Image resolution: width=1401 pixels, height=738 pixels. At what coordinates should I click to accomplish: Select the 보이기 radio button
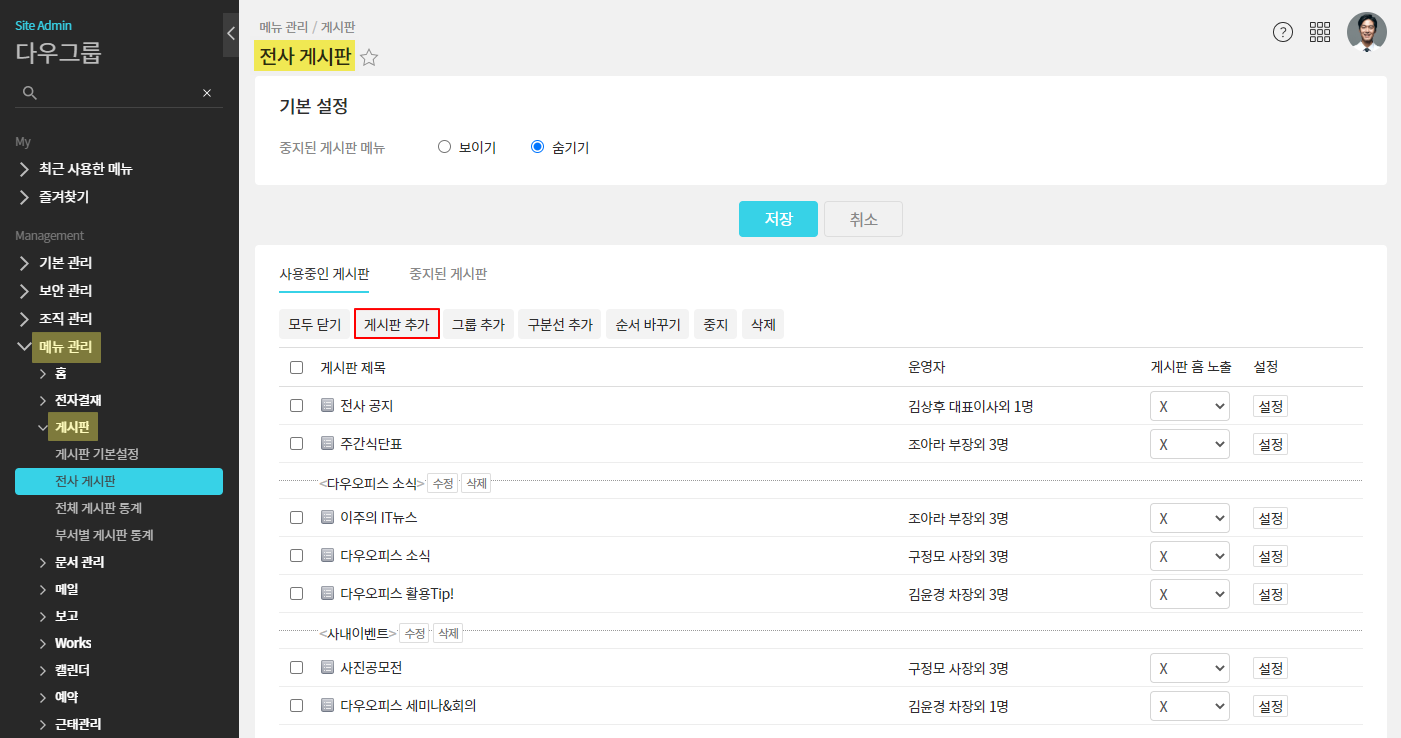(445, 147)
